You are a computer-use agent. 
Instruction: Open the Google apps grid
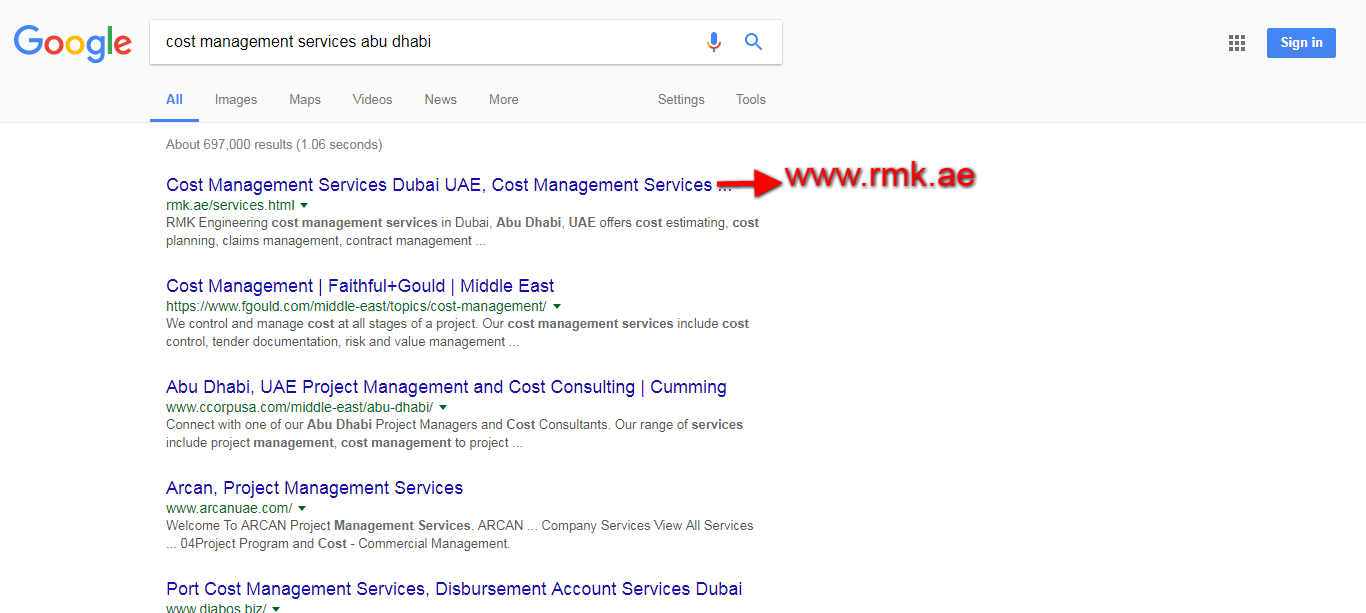1237,43
